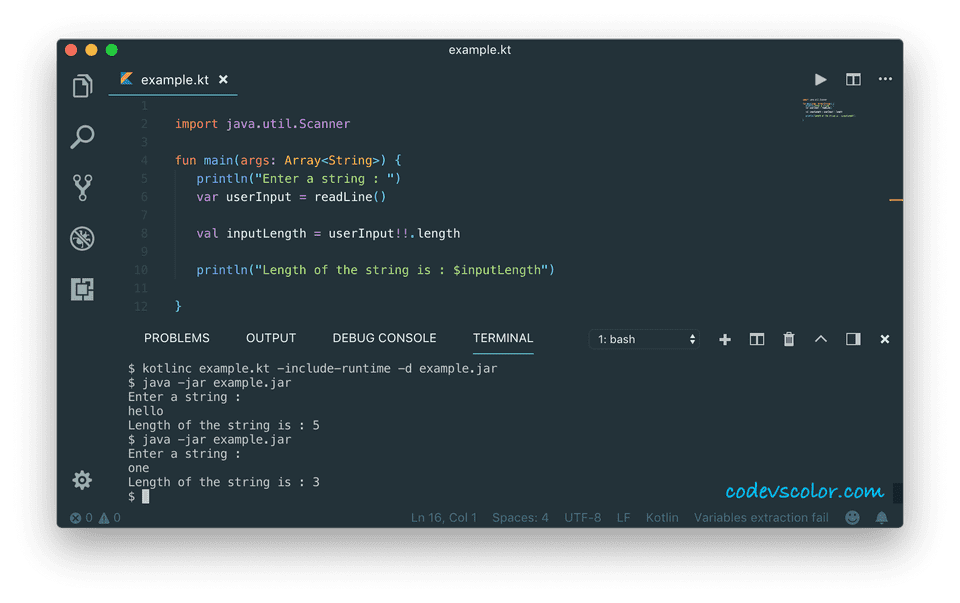Toggle the secondary panel layout icon
Viewport: 960px width, 603px height.
pos(852,339)
